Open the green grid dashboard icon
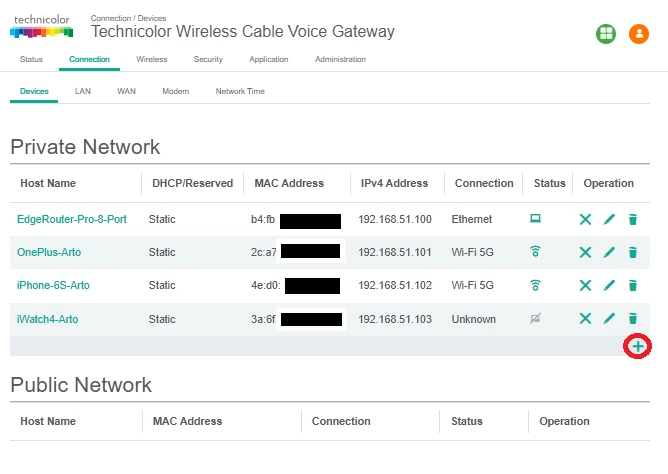The width and height of the screenshot is (668, 474). [x=606, y=34]
